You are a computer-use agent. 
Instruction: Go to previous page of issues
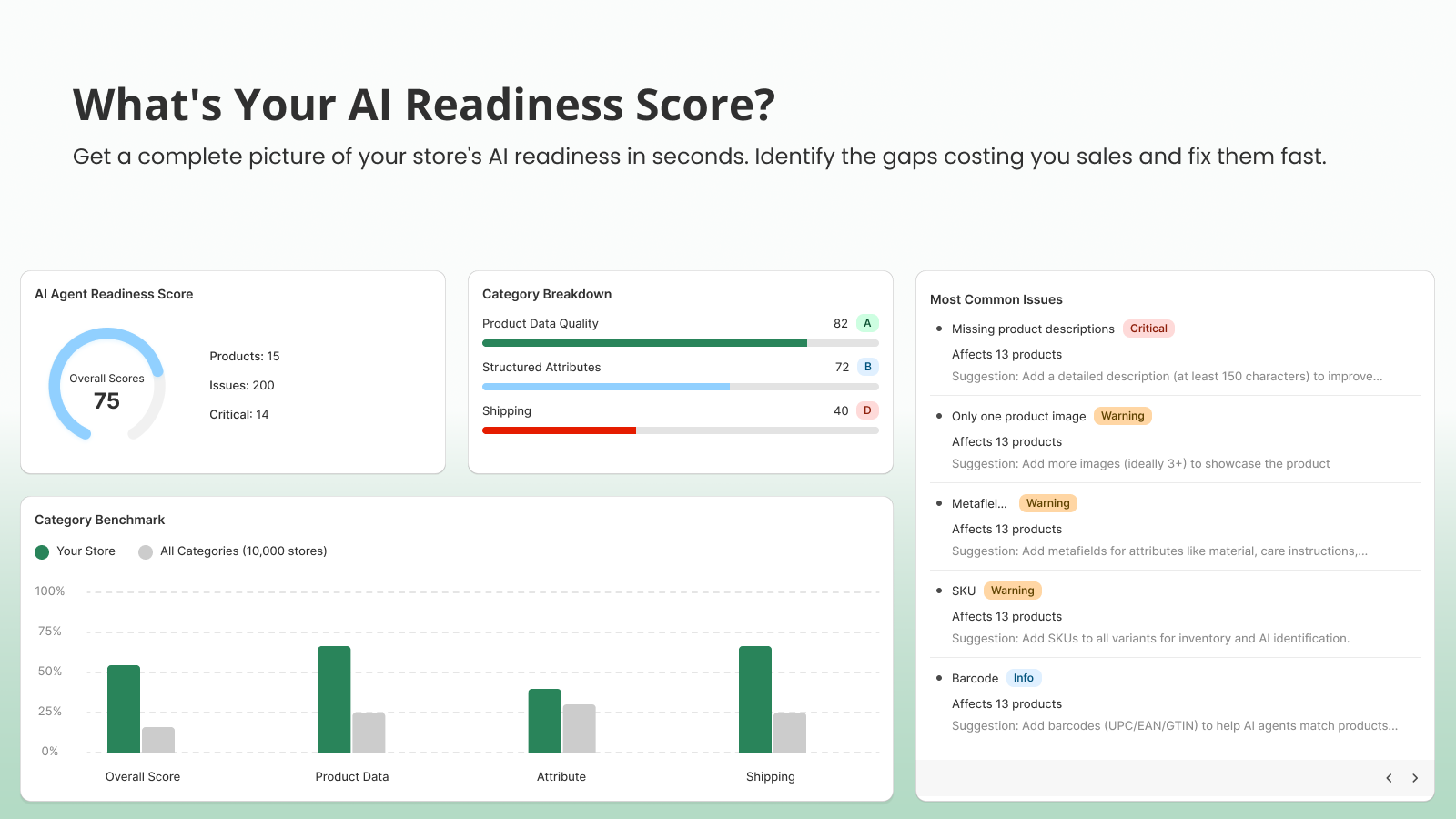[x=1389, y=778]
